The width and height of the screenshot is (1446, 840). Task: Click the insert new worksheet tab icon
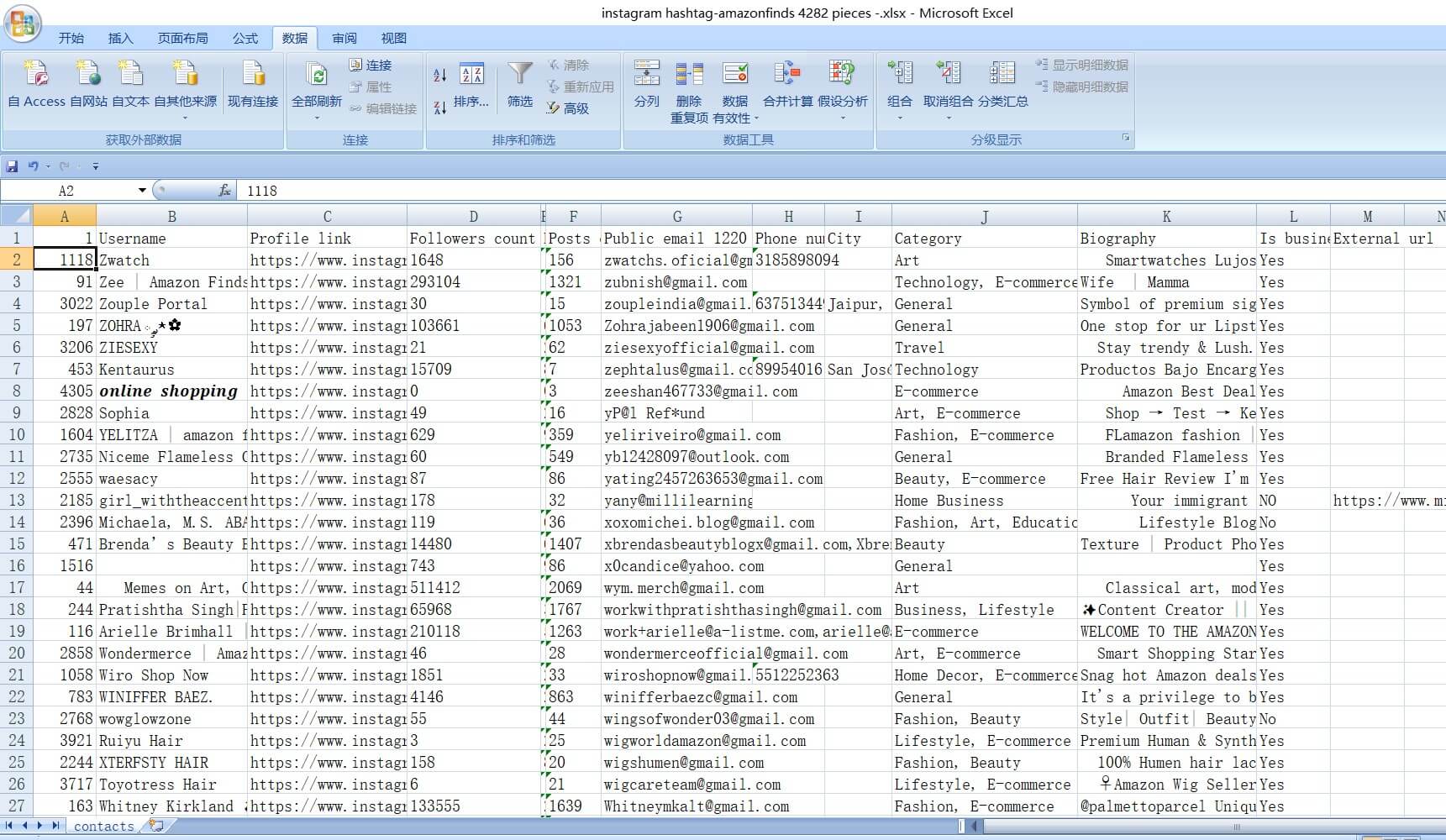(x=155, y=826)
